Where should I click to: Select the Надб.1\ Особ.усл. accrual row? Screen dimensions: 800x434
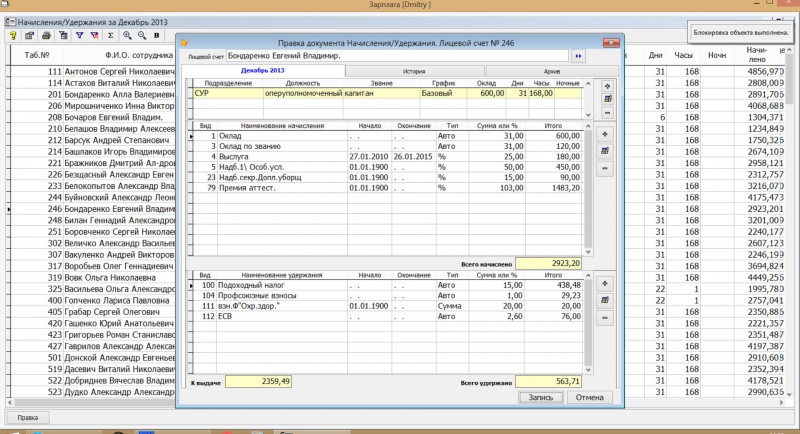[388, 167]
